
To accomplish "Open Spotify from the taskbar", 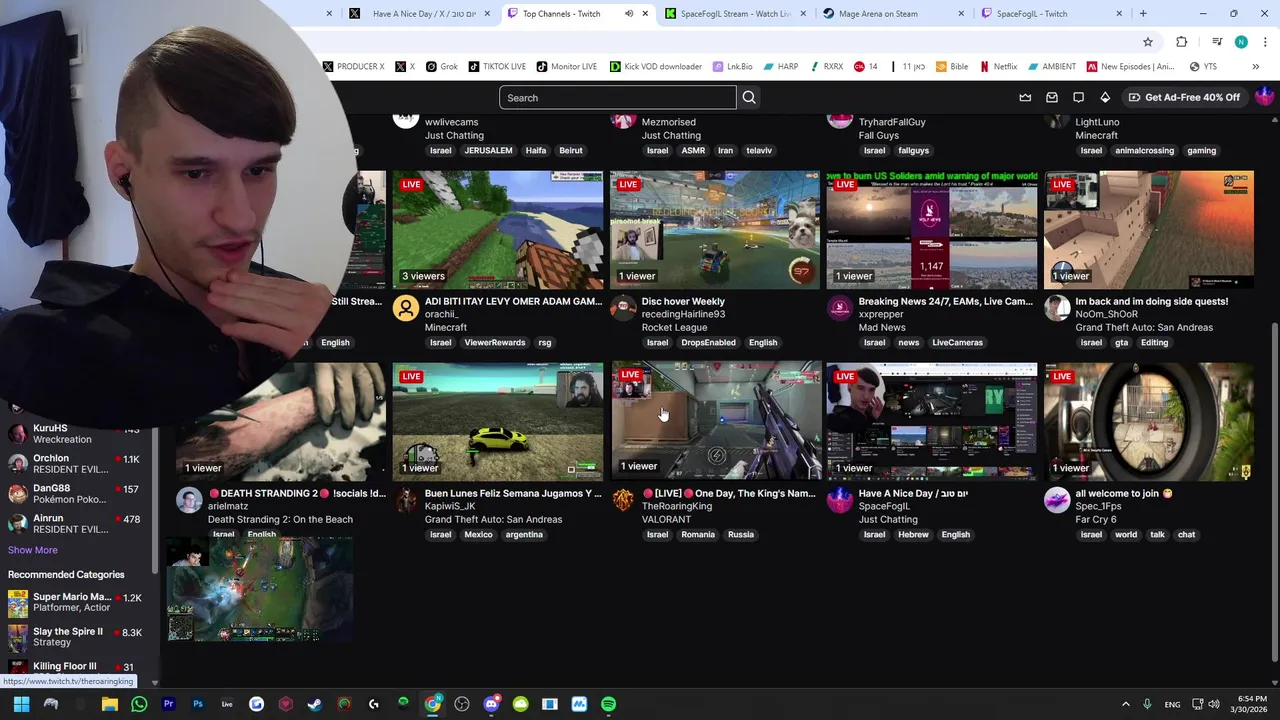I will tap(608, 704).
